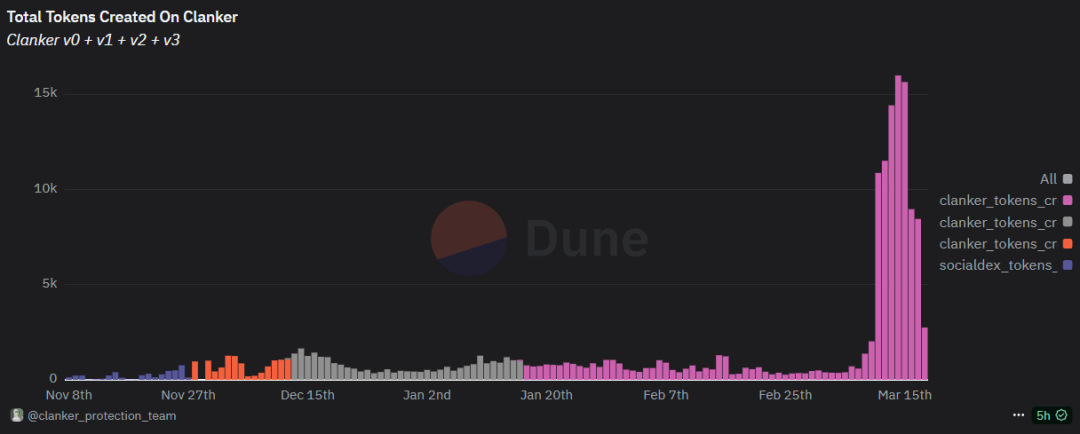Click the Jan 20th x-axis label
Image resolution: width=1080 pixels, height=434 pixels.
tap(545, 395)
